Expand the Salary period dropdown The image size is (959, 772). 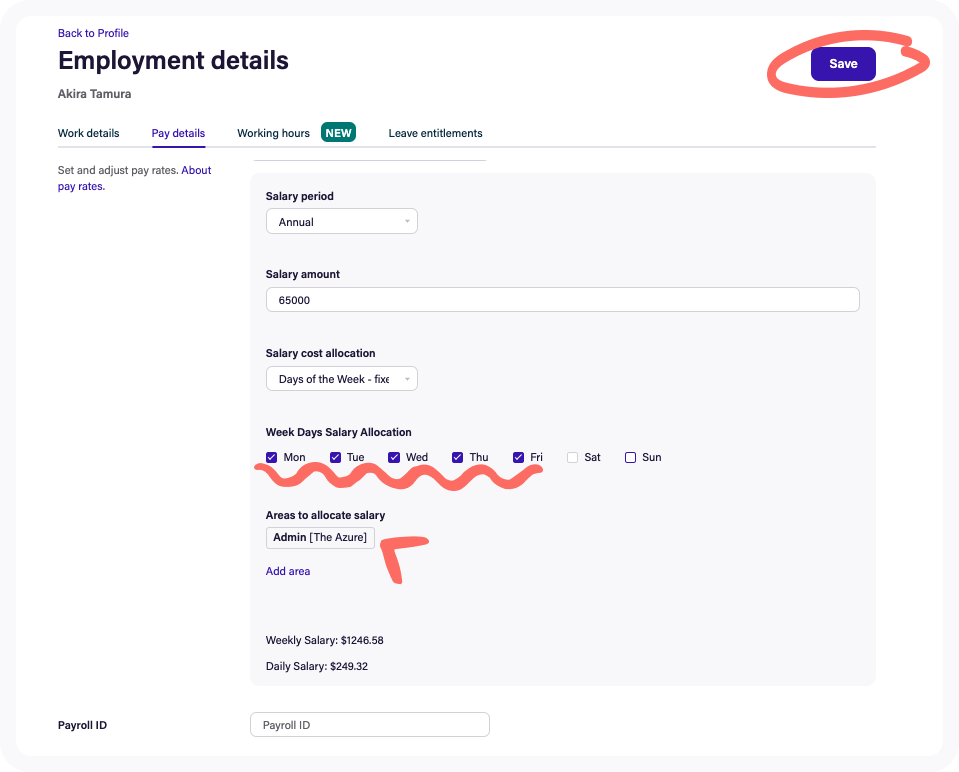point(341,222)
